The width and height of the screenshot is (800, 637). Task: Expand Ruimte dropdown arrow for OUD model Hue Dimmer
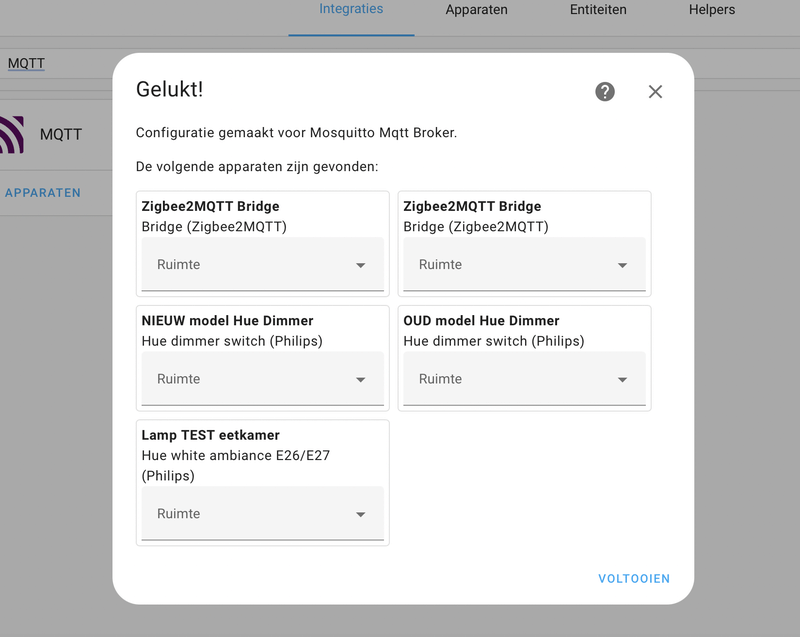[x=622, y=380]
